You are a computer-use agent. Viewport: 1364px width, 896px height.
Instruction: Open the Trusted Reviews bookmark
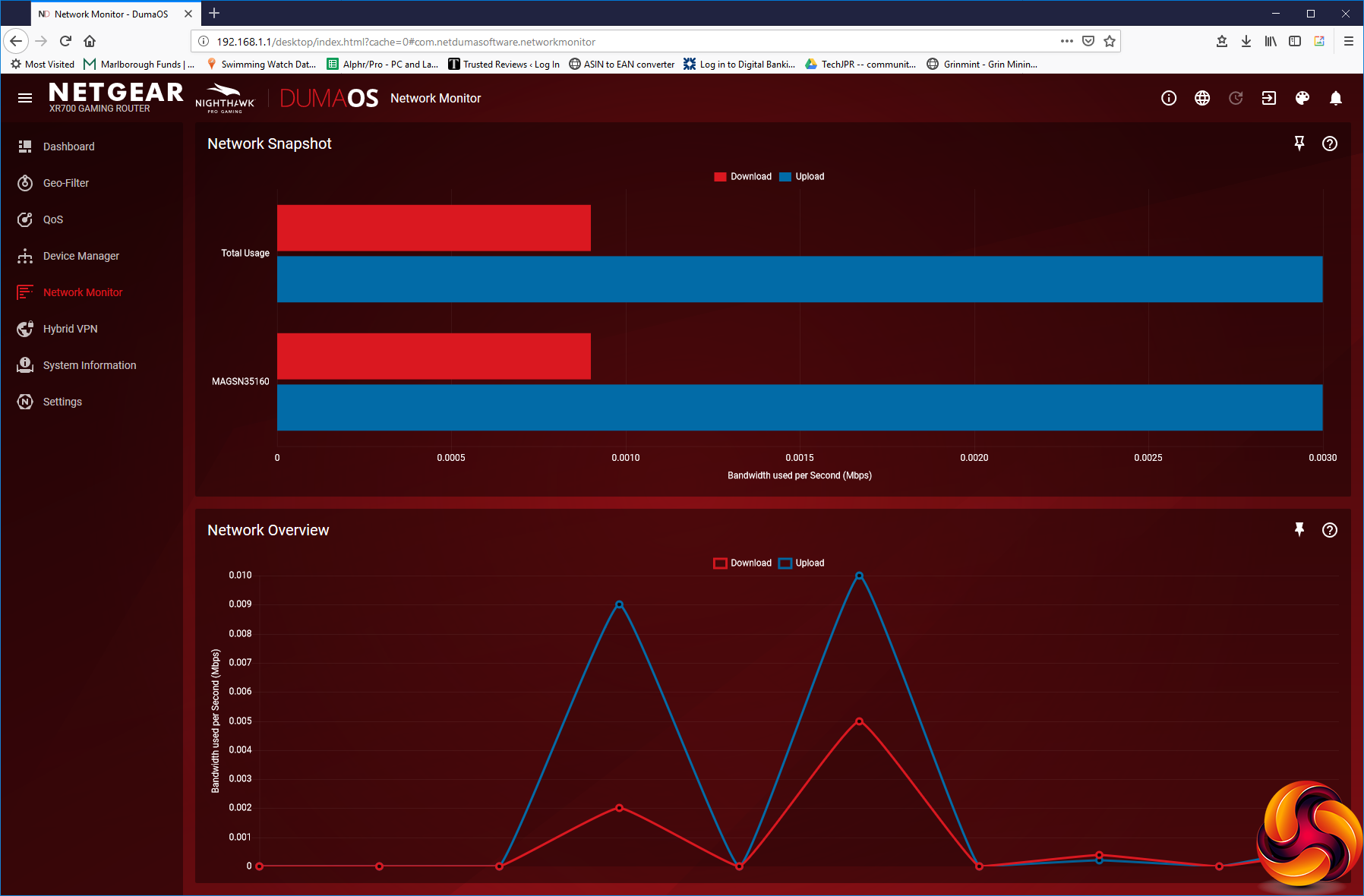coord(504,65)
